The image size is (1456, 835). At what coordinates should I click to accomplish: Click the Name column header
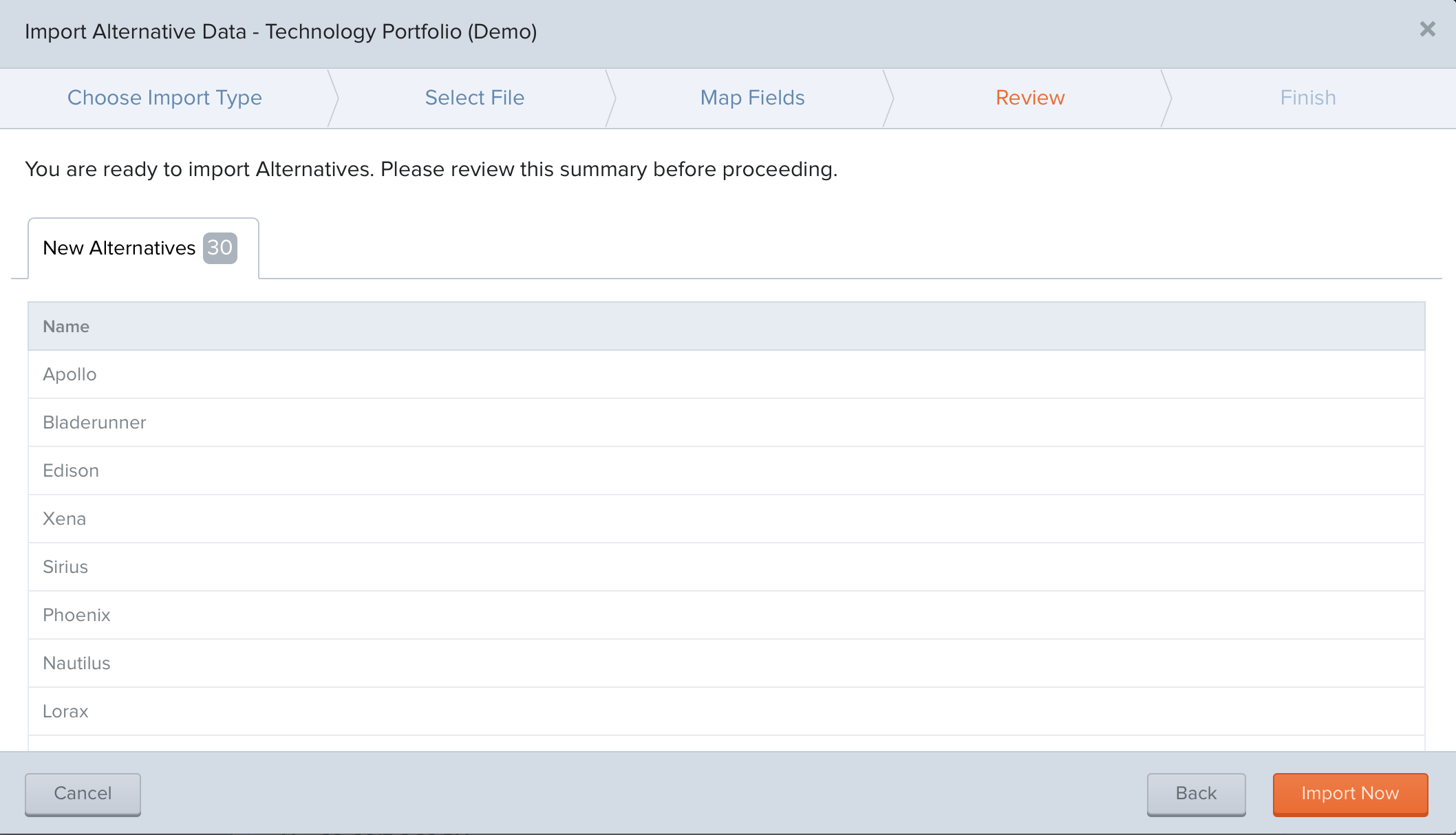click(727, 326)
